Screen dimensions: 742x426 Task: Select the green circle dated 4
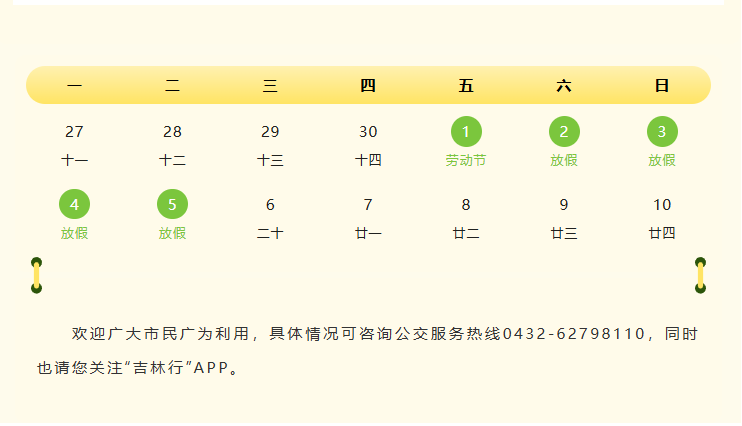click(75, 205)
